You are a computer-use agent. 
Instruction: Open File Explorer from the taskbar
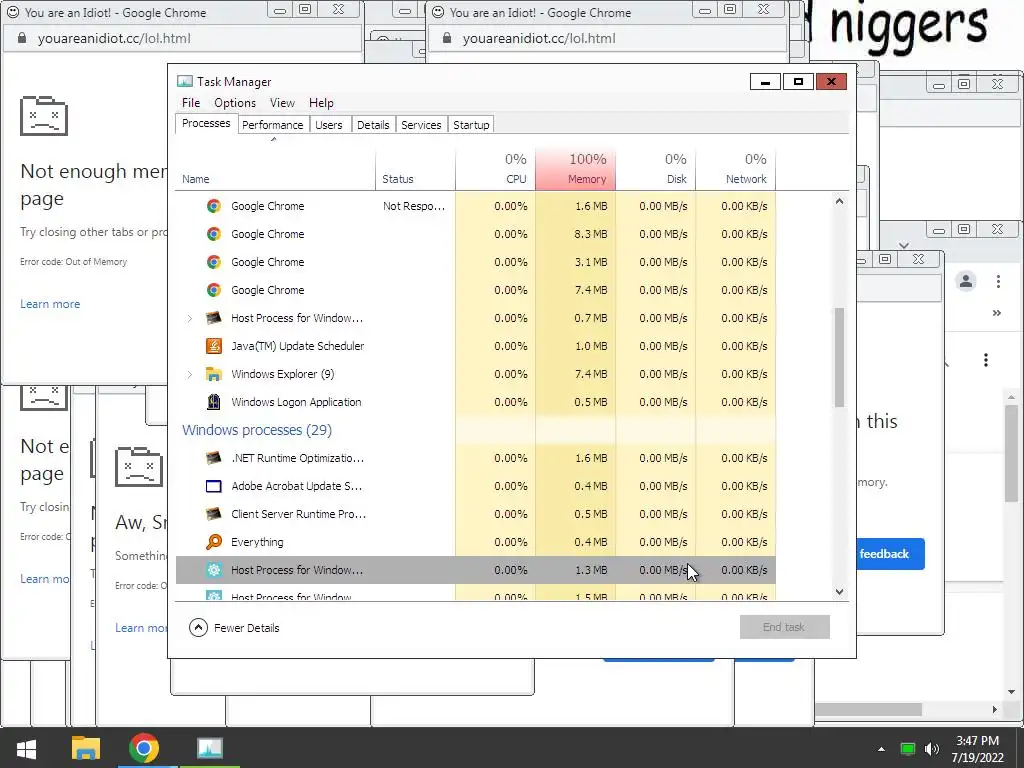(x=86, y=748)
